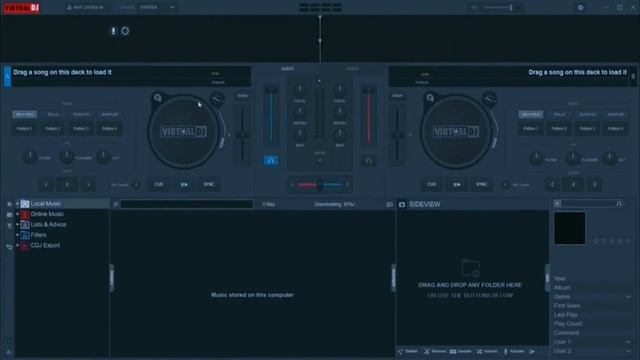
Task: Click the VirtualDJ logo in the top corner
Action: [22, 7]
